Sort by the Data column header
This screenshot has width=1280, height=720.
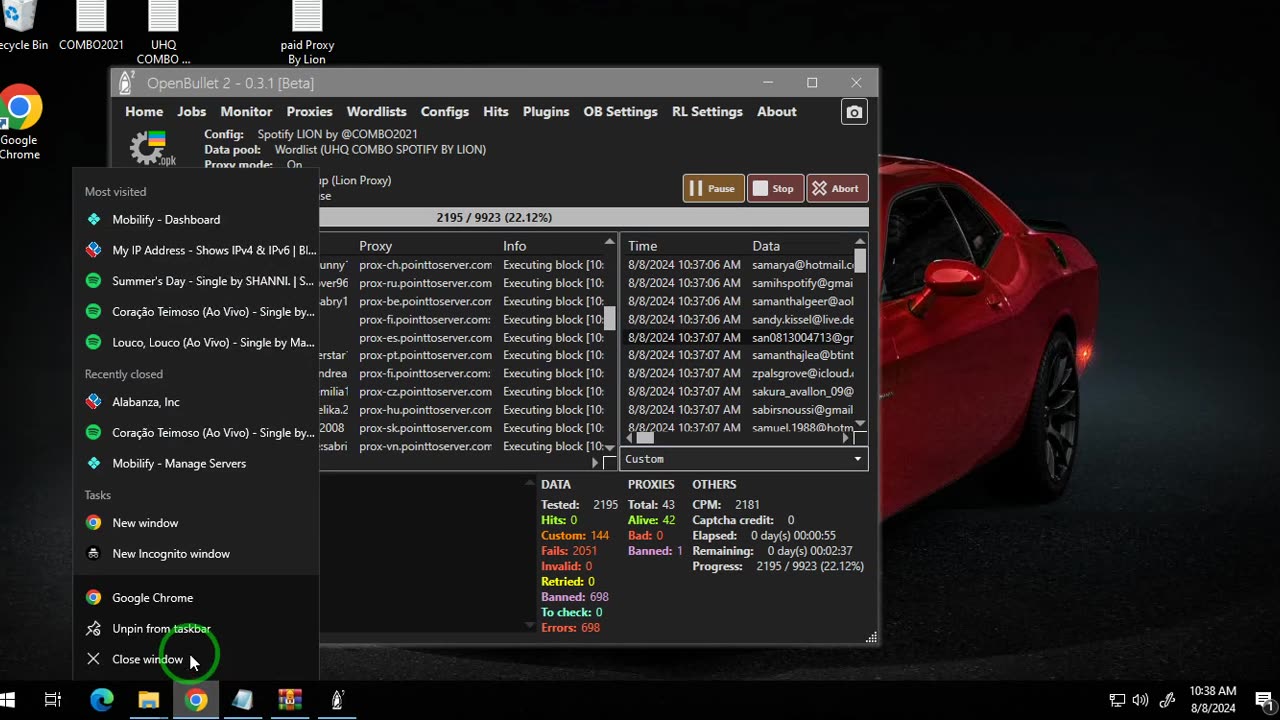(766, 246)
